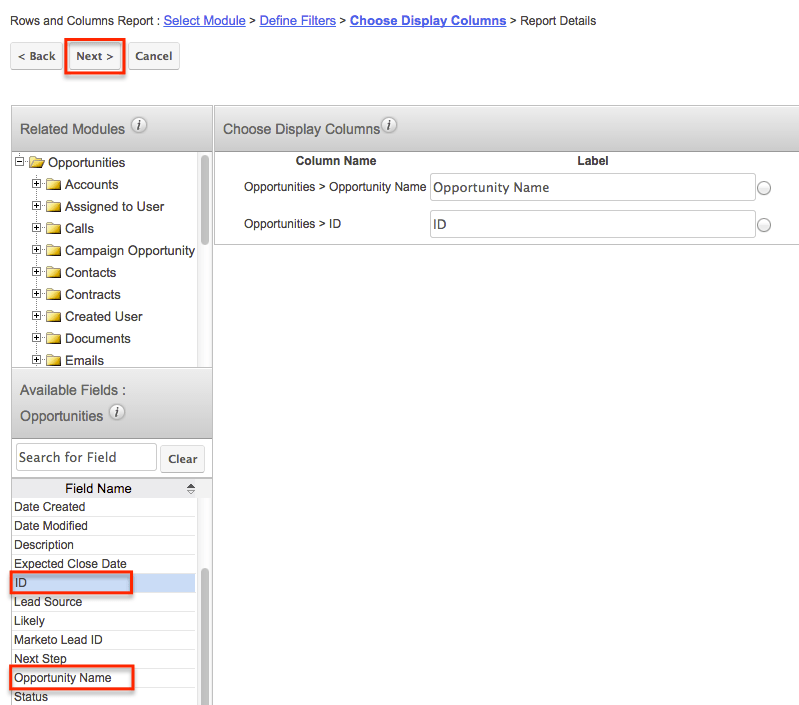Choose Description field
Viewport: 799px width, 705px height.
(x=103, y=545)
